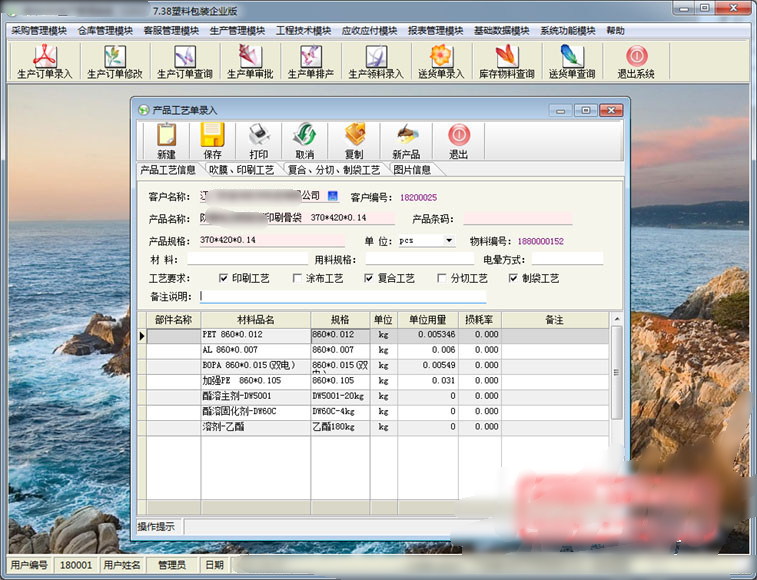Click the 复制 icon in dialog toolbar
Viewport: 757px width, 580px height.
354,141
